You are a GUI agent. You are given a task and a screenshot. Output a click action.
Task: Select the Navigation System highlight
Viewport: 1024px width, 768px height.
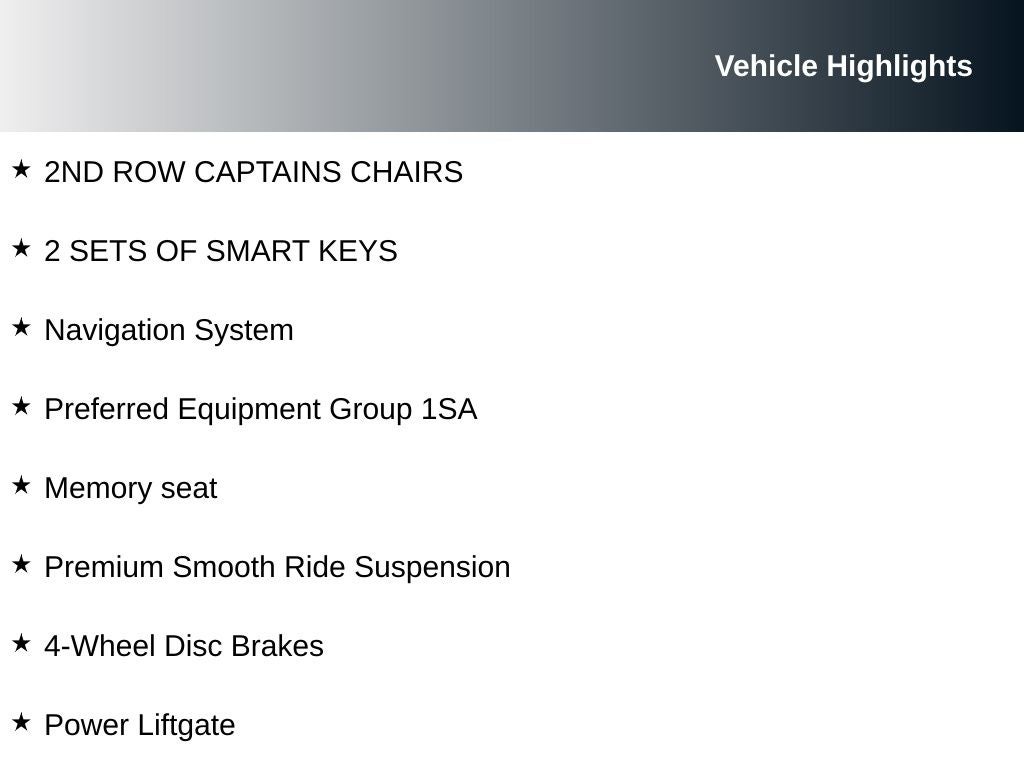click(x=169, y=330)
